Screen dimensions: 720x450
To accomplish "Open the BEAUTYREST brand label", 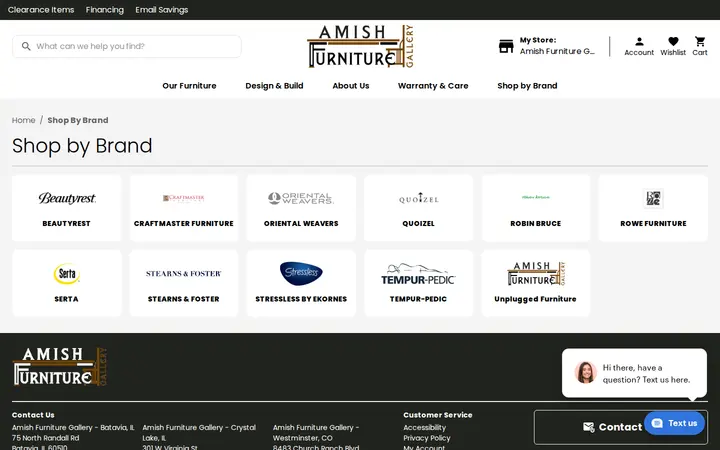I will [67, 224].
